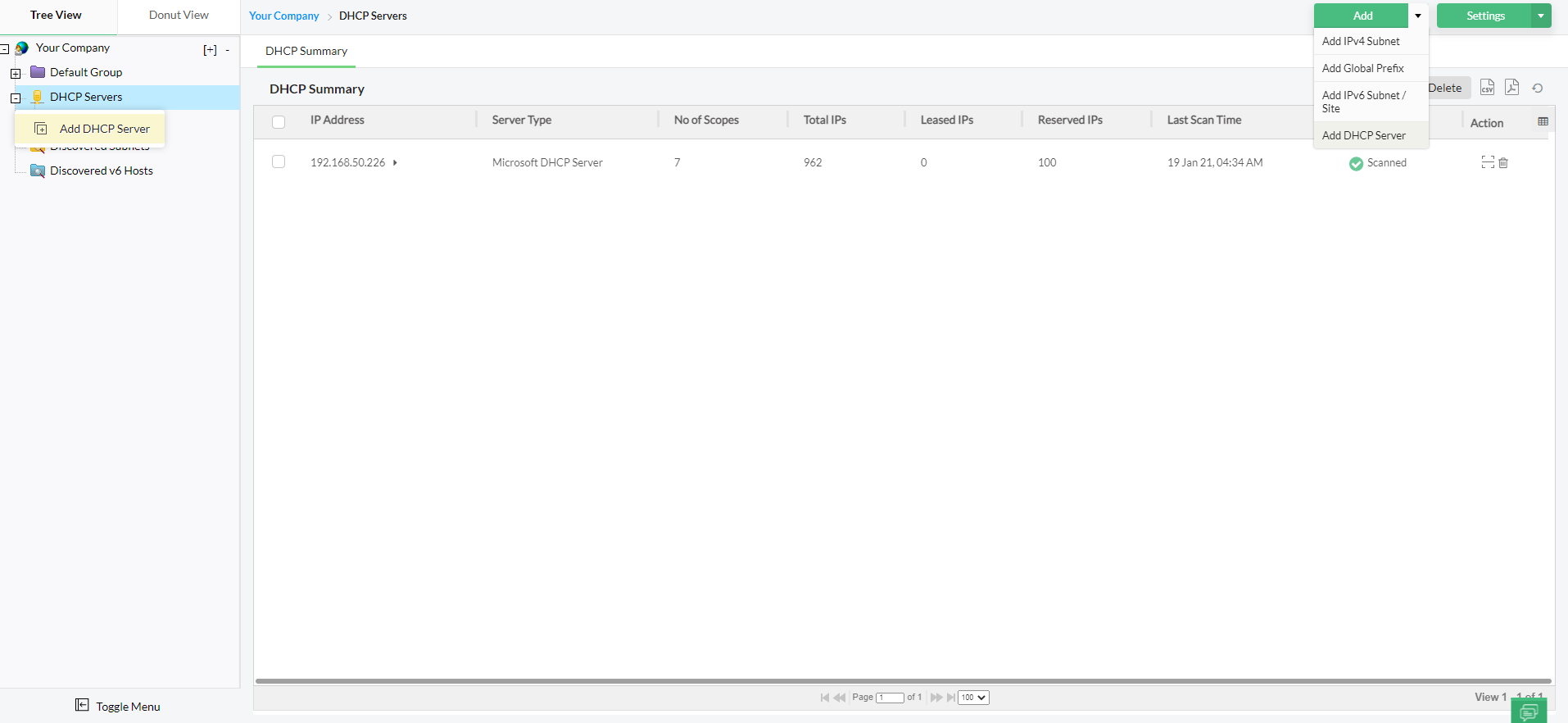Click the Default Group folder icon
Screen dimensions: 1568x723
[38, 72]
